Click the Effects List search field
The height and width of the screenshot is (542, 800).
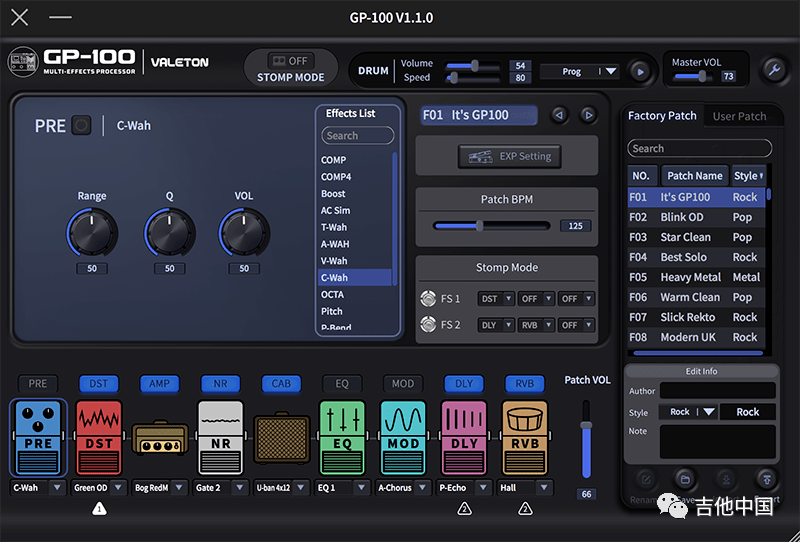[358, 136]
